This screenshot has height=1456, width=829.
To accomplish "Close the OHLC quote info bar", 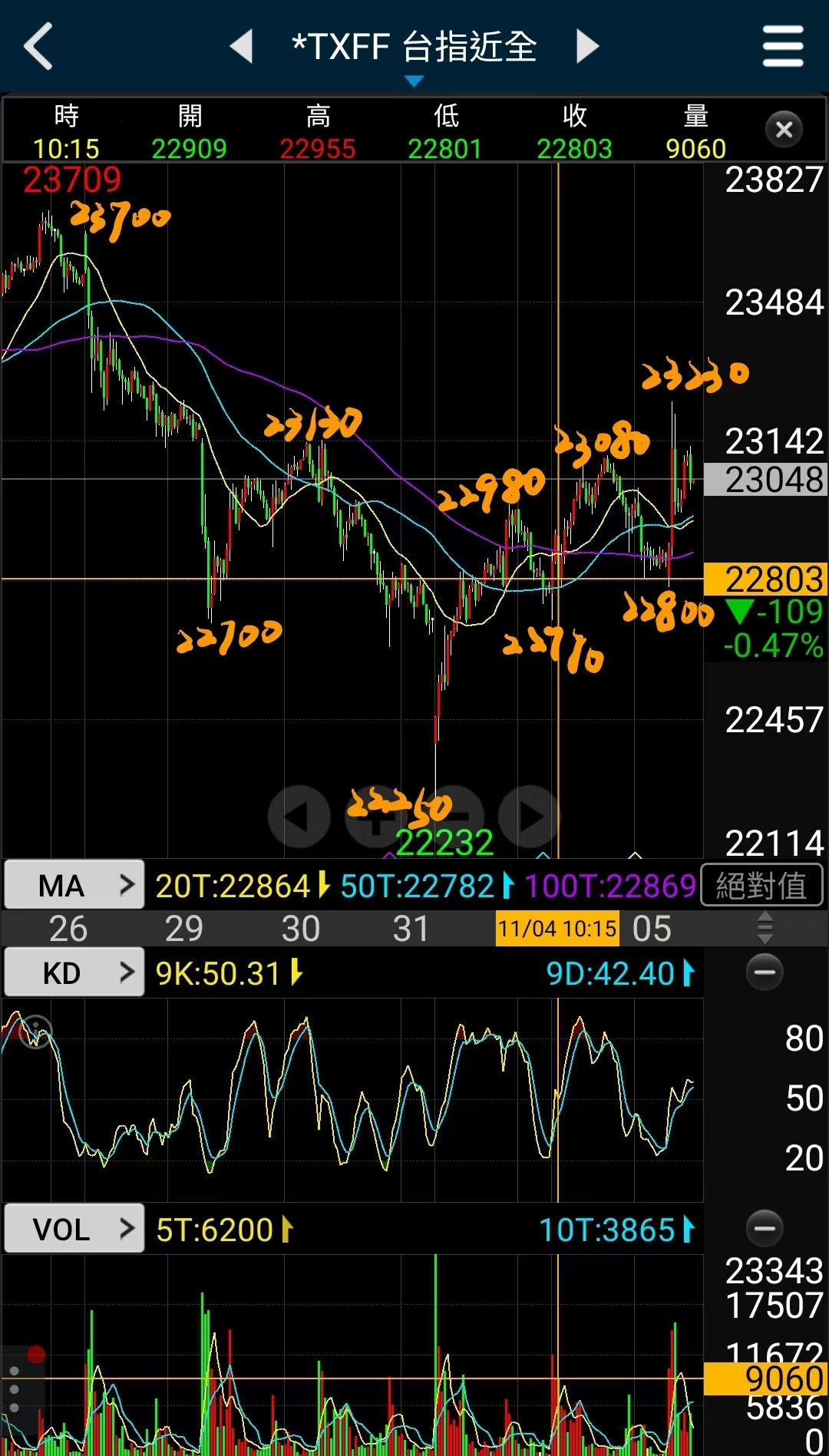I will pyautogui.click(x=784, y=130).
